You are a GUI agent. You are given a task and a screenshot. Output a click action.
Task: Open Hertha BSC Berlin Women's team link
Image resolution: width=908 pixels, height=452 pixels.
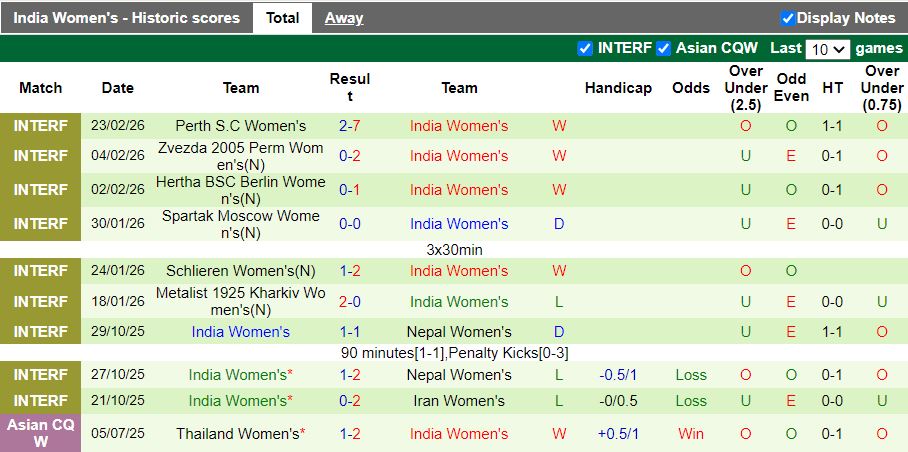(x=240, y=190)
